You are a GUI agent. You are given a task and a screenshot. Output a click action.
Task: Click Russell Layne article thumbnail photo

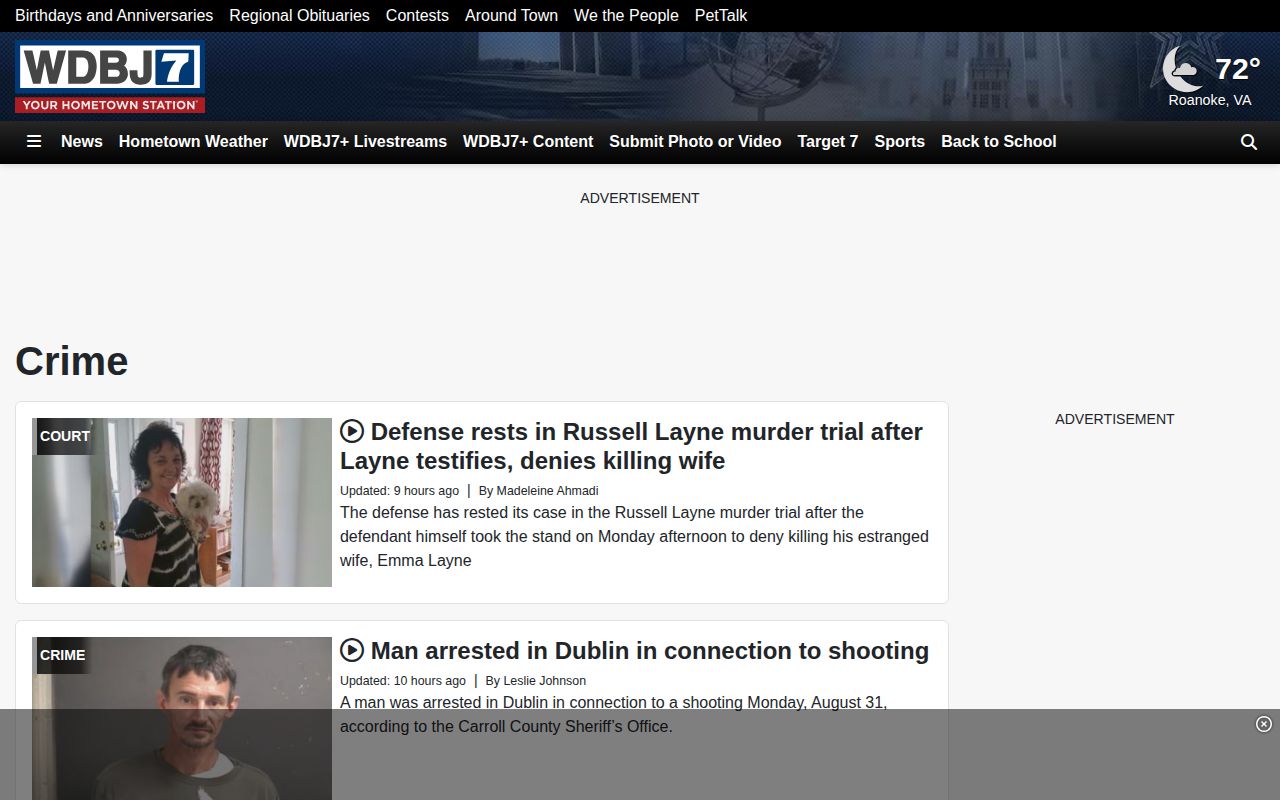pos(182,502)
